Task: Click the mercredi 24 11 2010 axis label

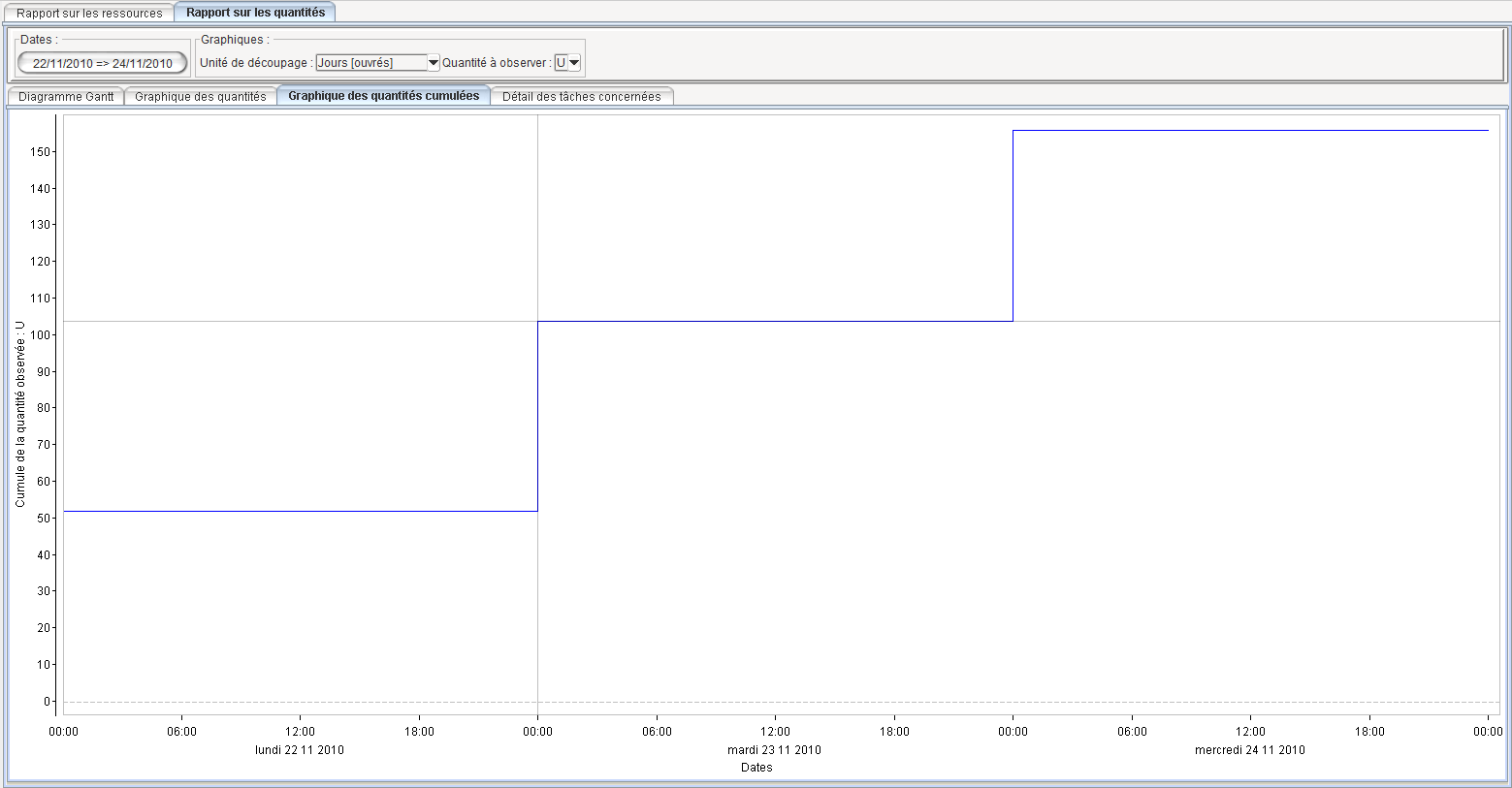Action: click(x=1249, y=750)
